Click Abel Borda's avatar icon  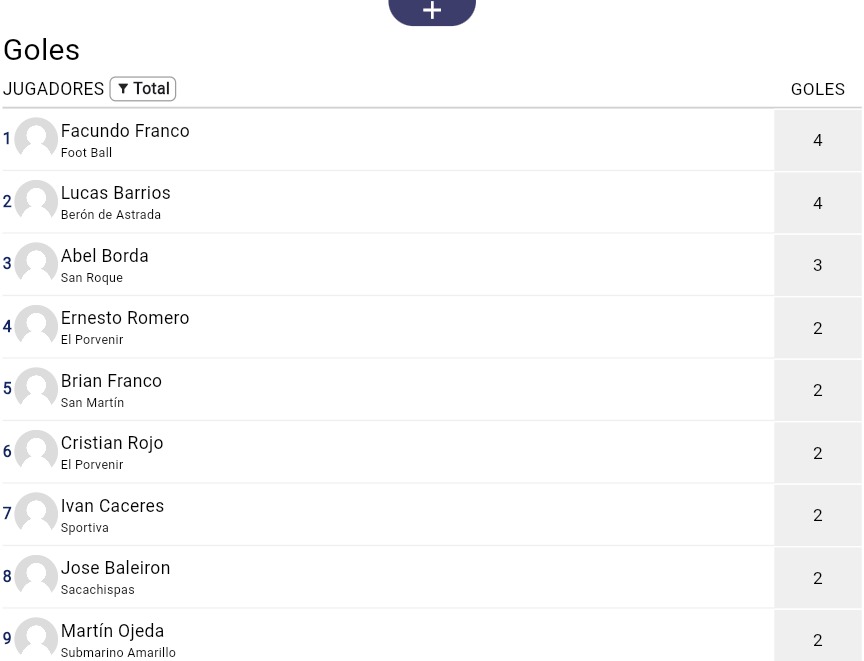[x=36, y=264]
